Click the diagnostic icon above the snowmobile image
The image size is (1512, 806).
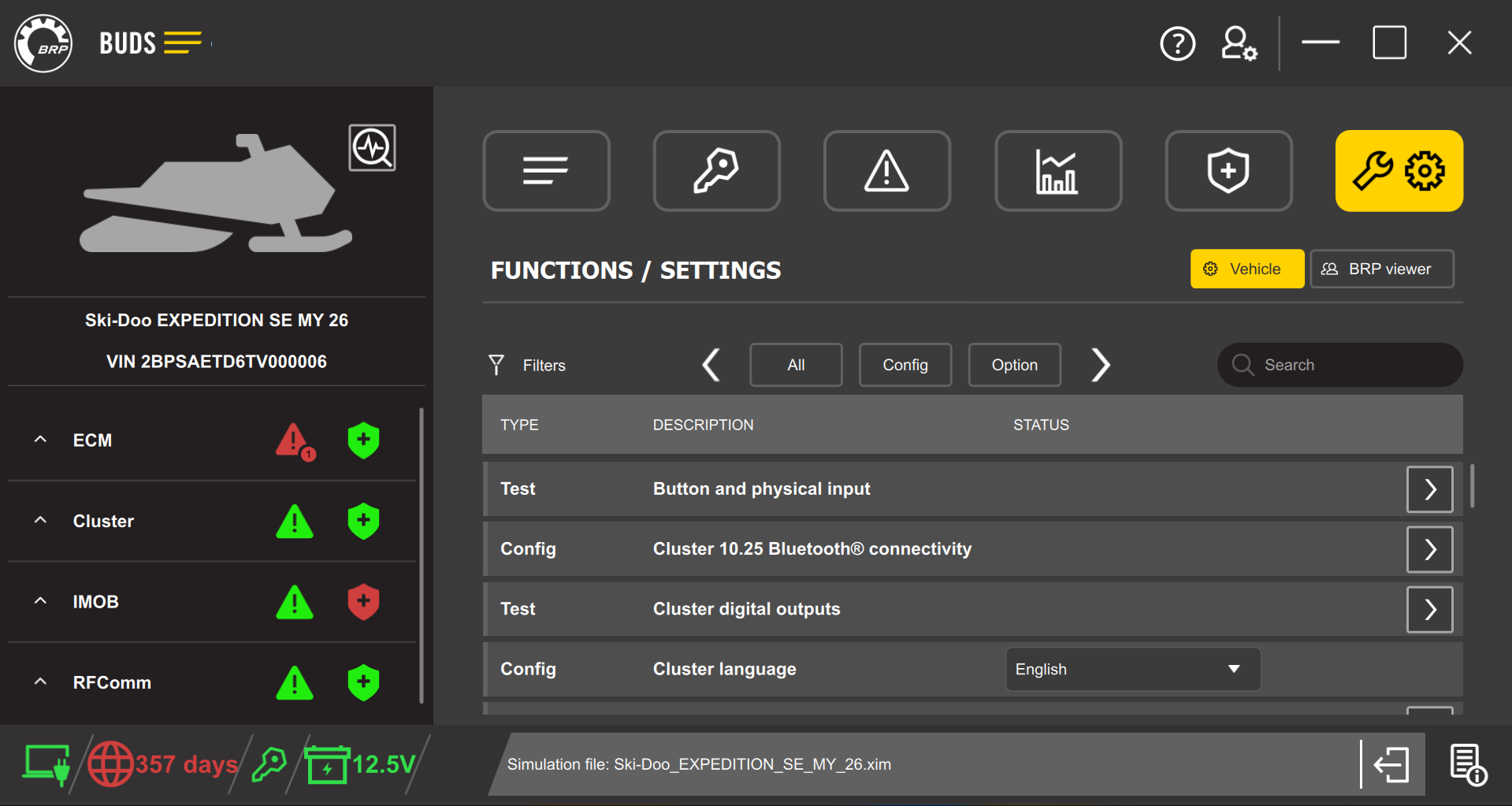372,147
